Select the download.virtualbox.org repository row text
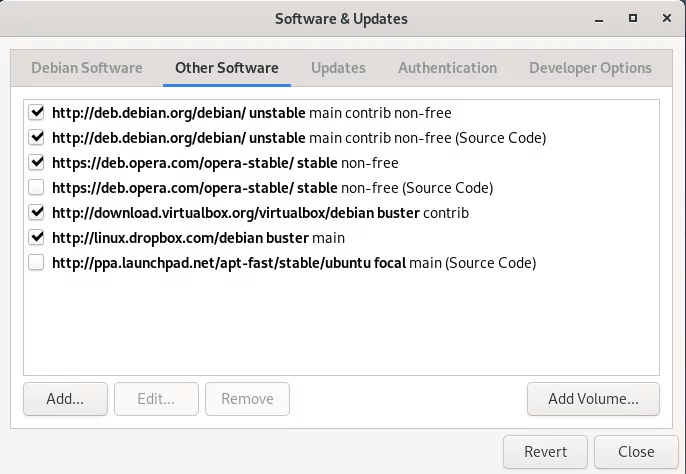Viewport: 686px width, 474px height. [x=260, y=213]
